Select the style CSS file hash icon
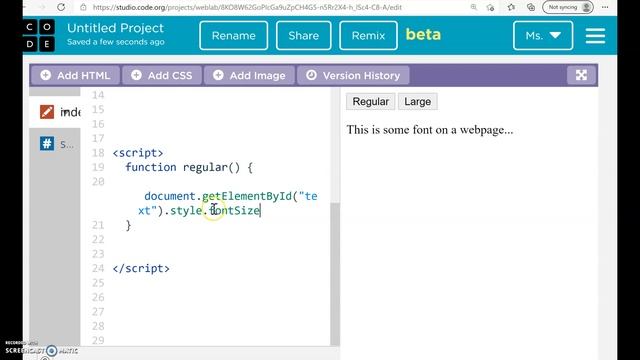The image size is (640, 360). click(x=47, y=144)
